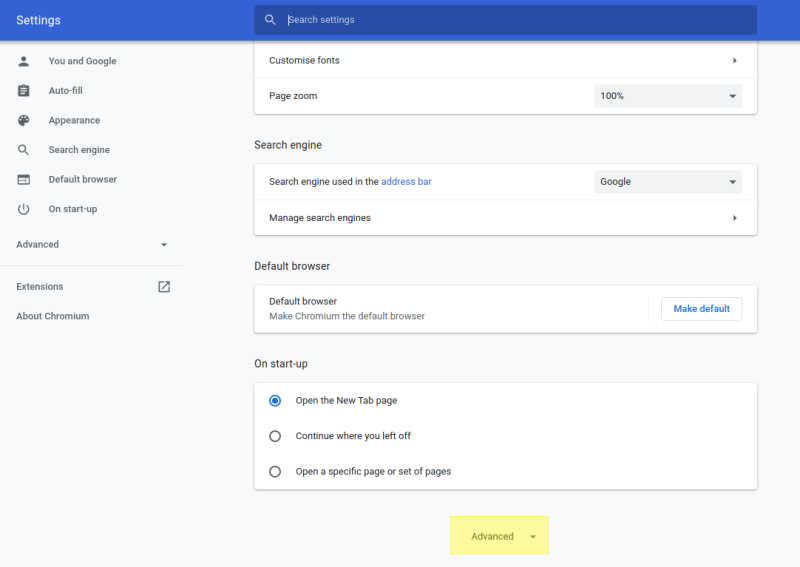Open the Manage search engines row arrow
The image size is (800, 567).
(x=735, y=218)
